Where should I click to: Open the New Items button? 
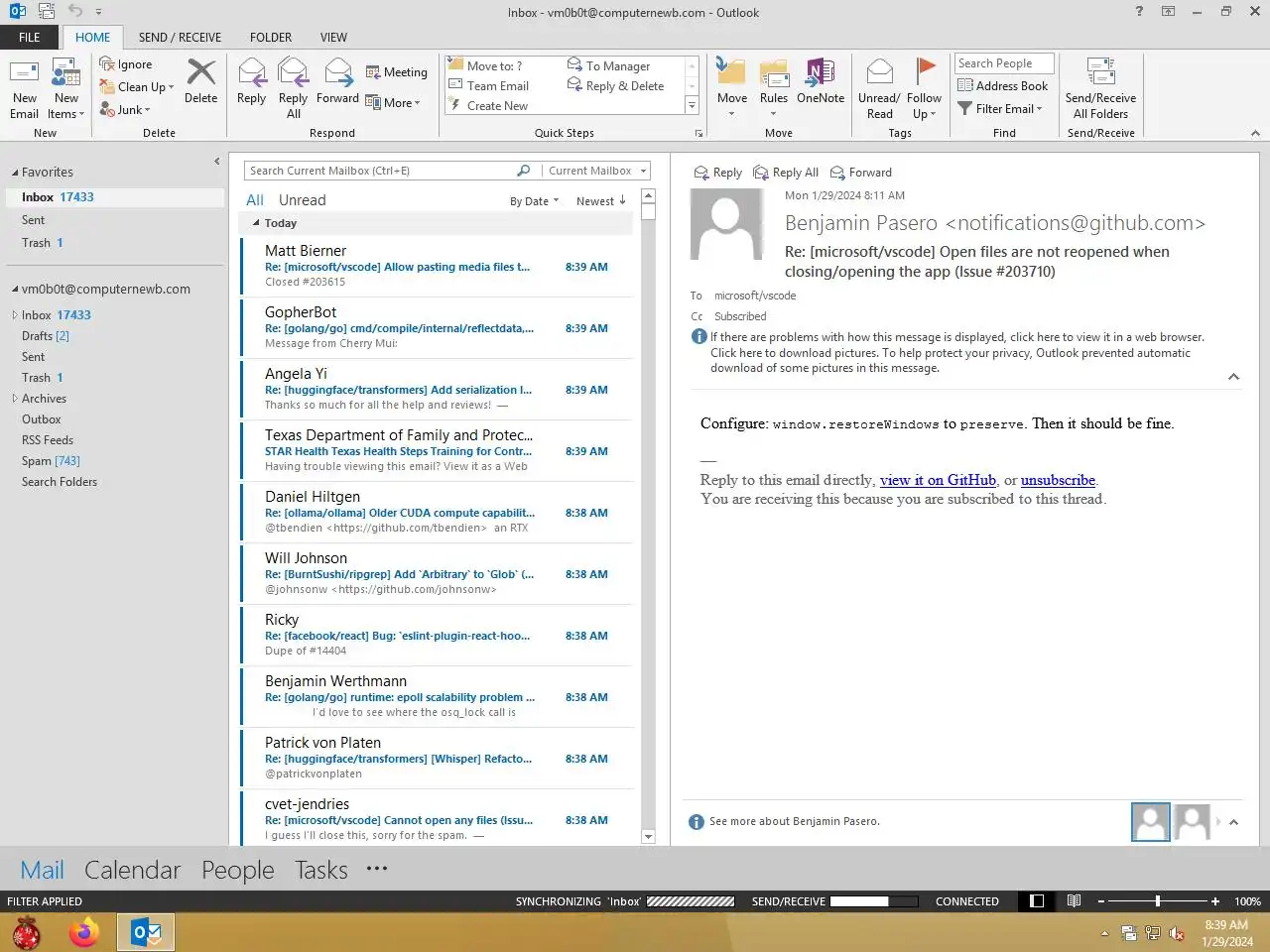pos(66,89)
